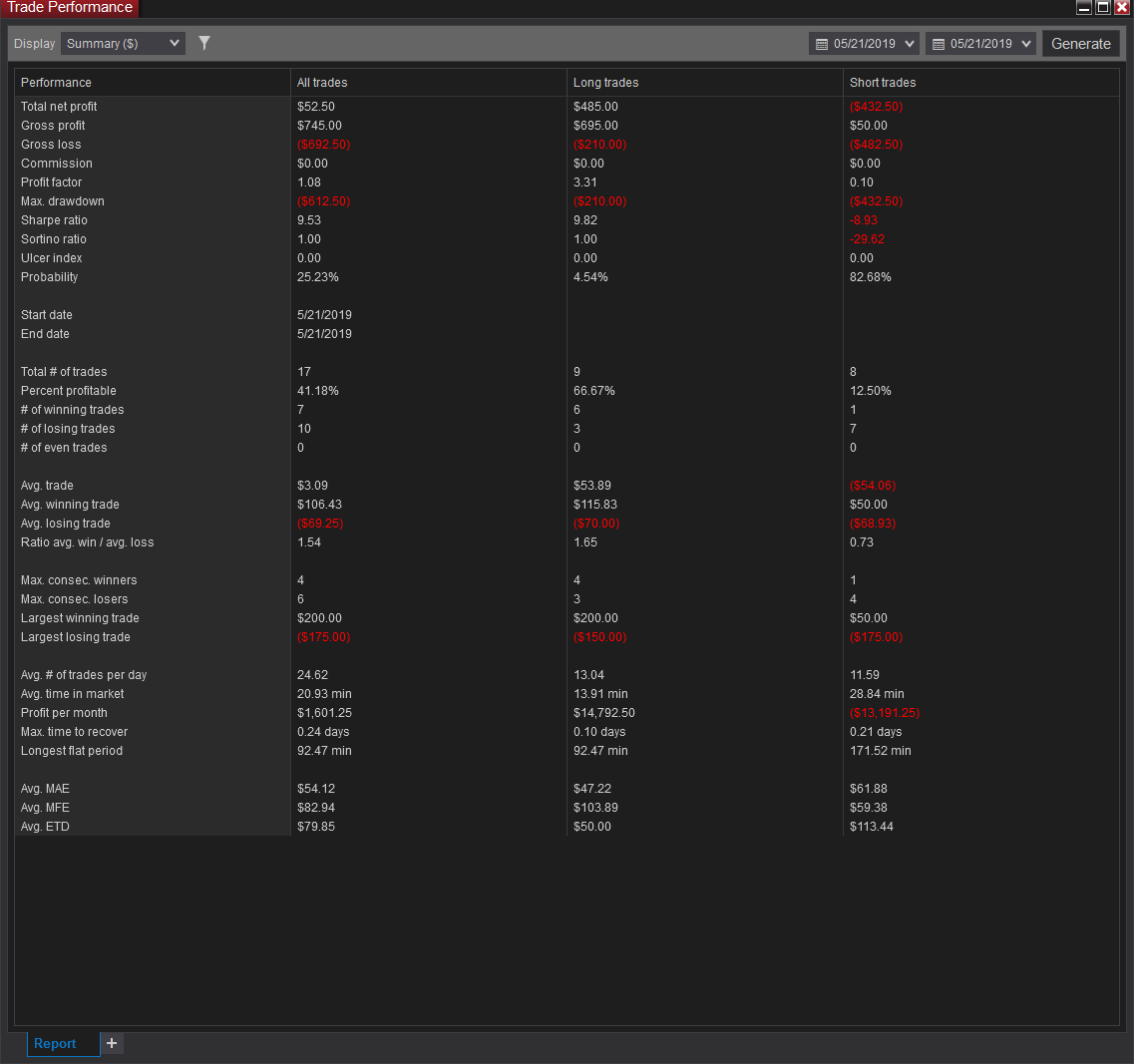Select the Start date row label
This screenshot has height=1064, width=1134.
coord(46,315)
